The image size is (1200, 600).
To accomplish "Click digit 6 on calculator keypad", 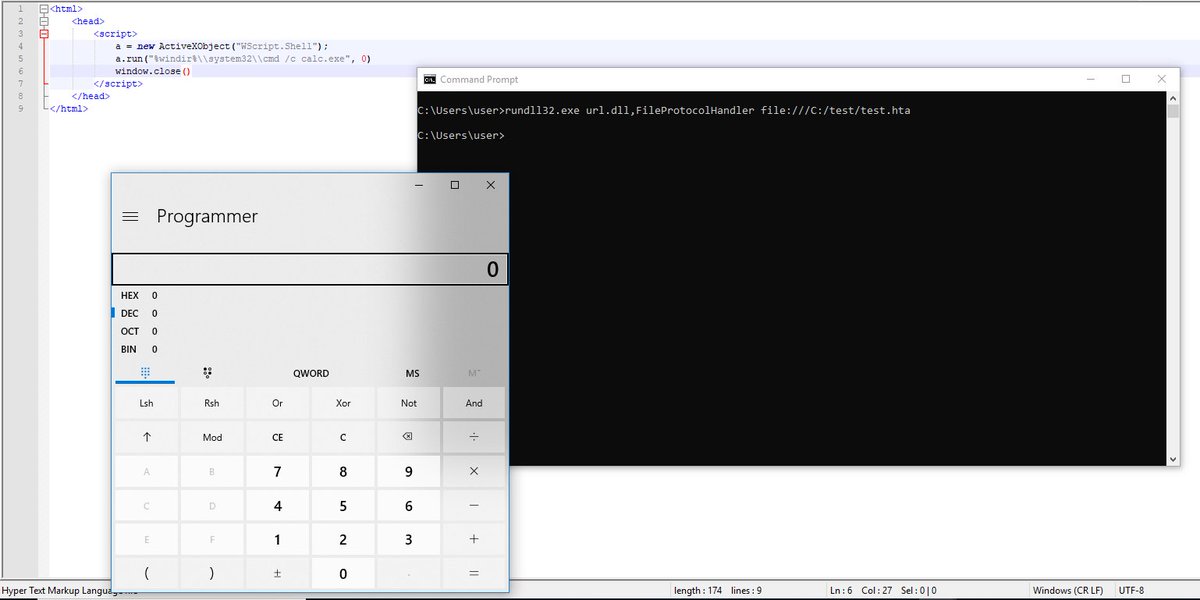I will point(408,506).
